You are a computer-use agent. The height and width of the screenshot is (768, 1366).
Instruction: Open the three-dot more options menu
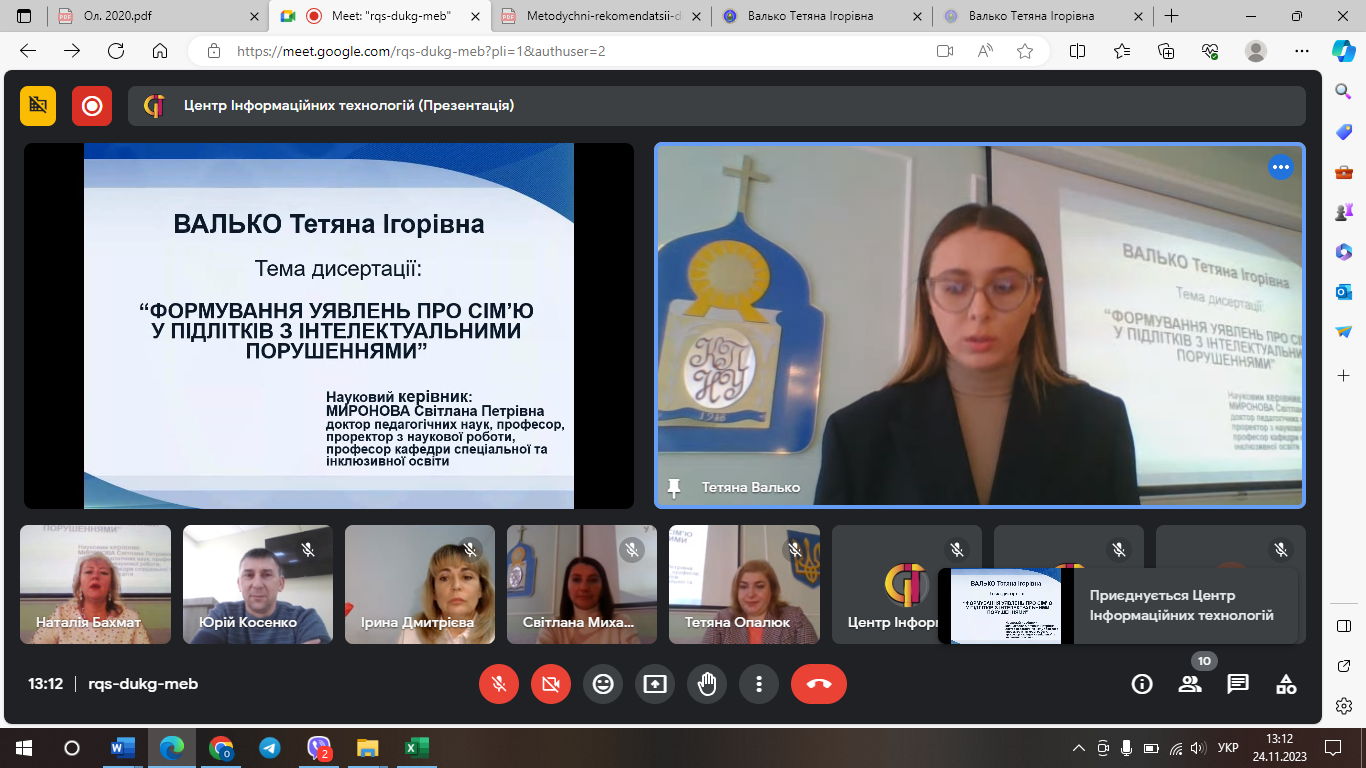pos(759,684)
